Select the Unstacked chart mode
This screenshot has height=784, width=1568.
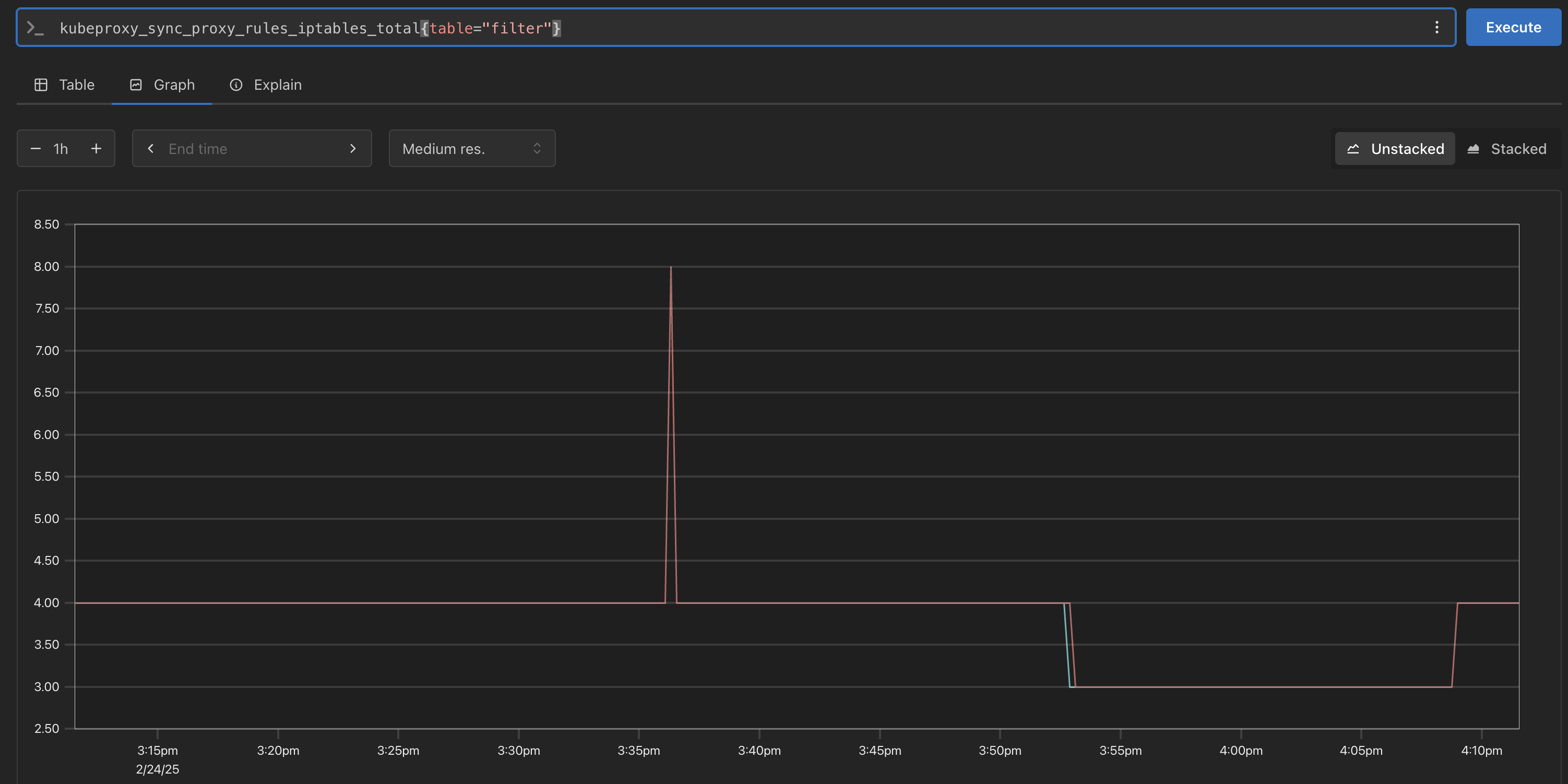pyautogui.click(x=1395, y=149)
